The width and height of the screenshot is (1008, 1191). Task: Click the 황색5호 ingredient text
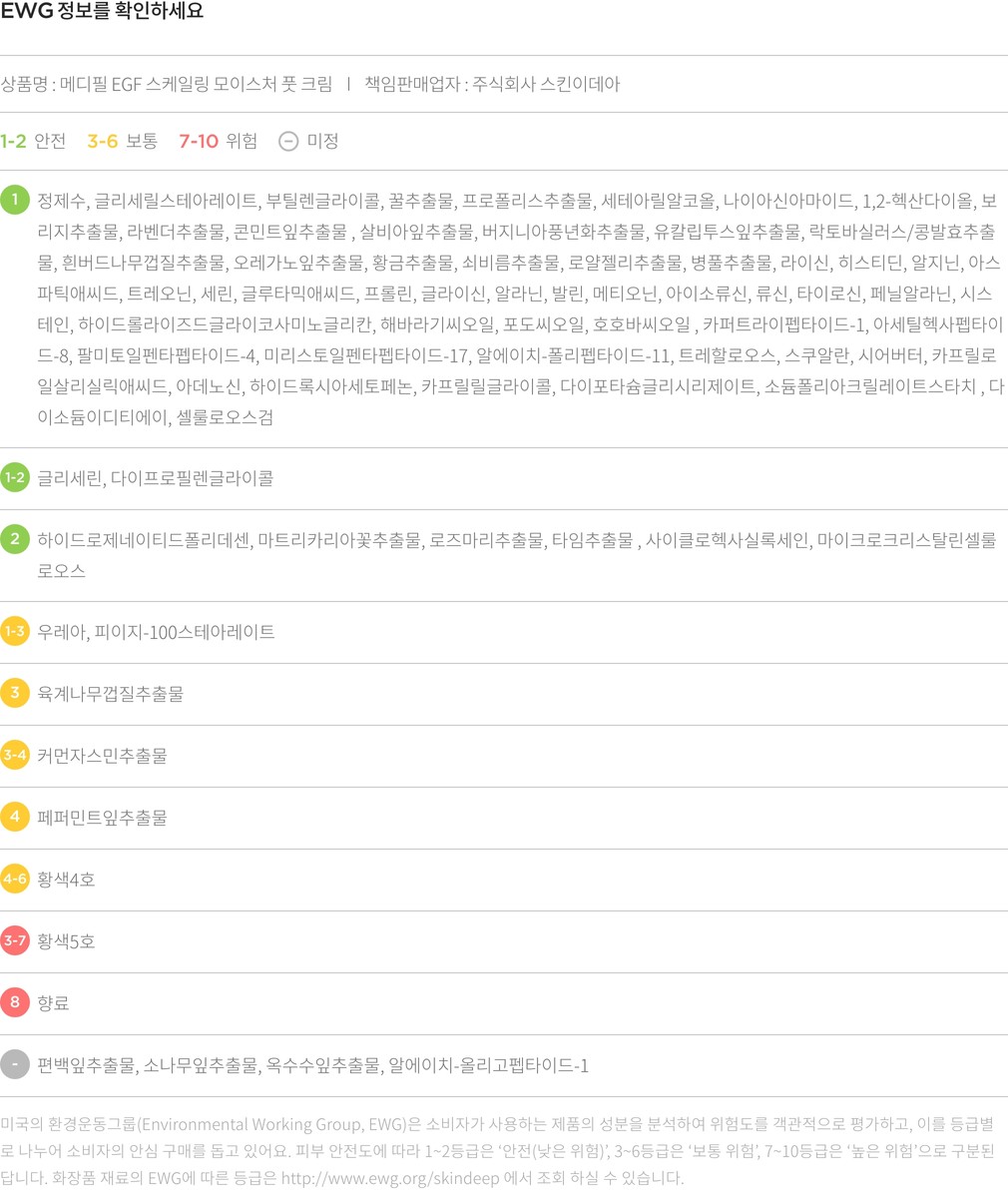click(x=66, y=941)
